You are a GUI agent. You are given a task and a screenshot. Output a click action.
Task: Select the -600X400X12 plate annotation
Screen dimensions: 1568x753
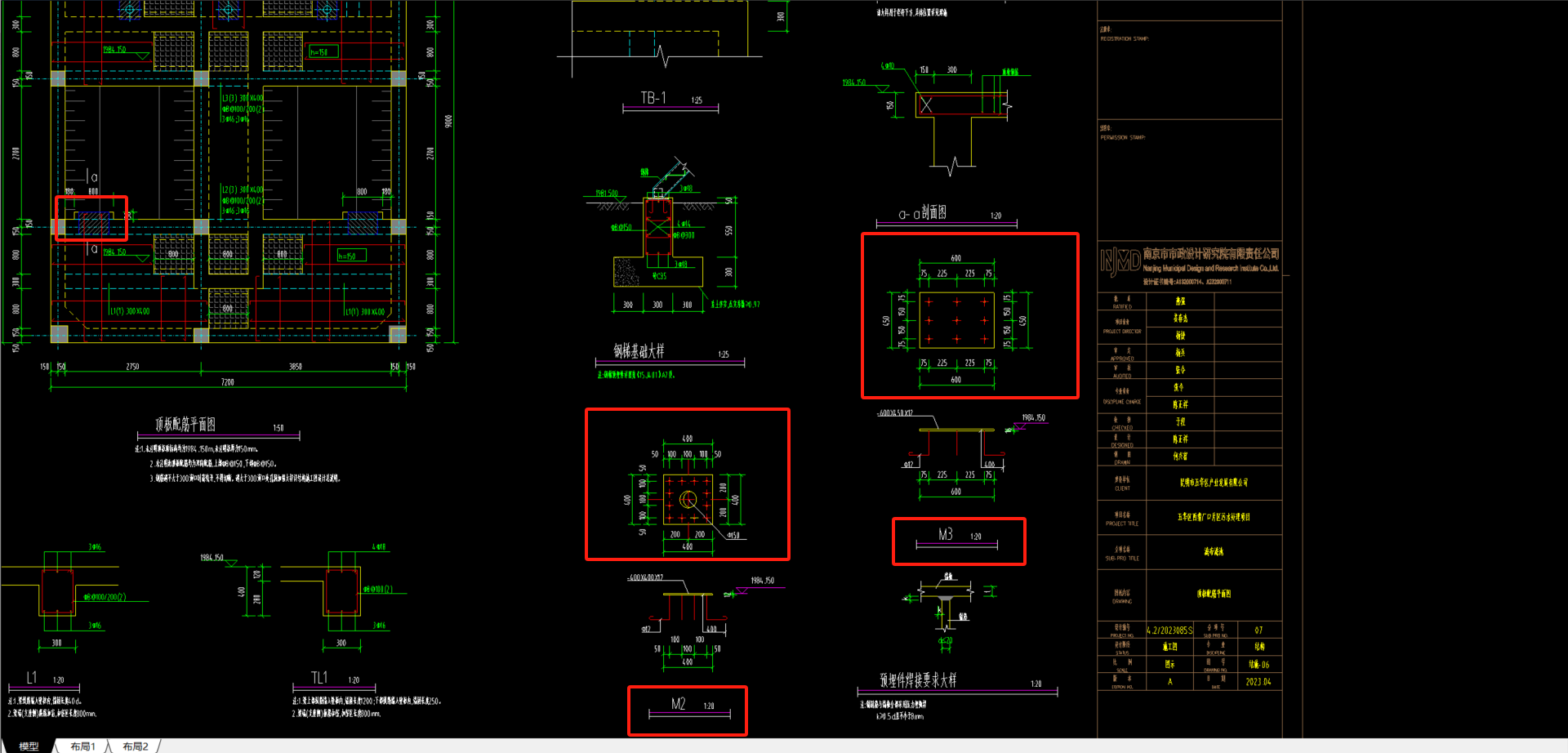coord(645,577)
